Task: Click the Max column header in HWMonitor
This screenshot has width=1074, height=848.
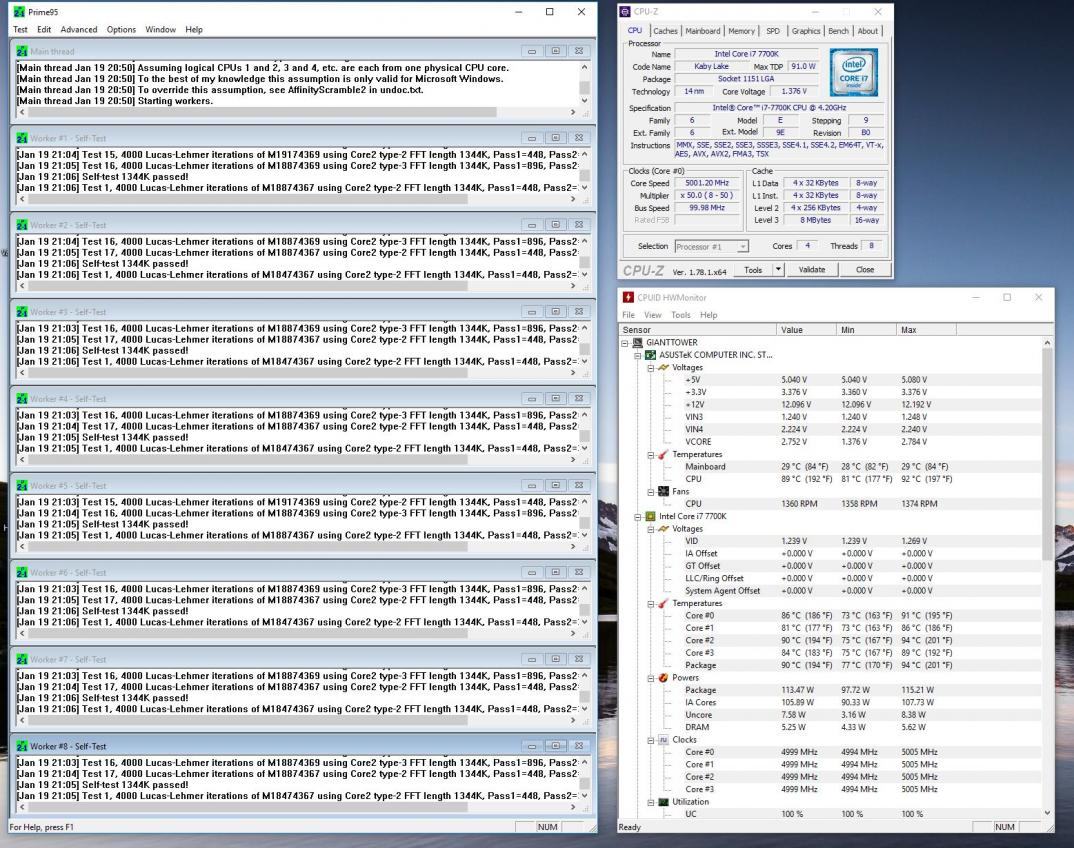Action: tap(925, 329)
